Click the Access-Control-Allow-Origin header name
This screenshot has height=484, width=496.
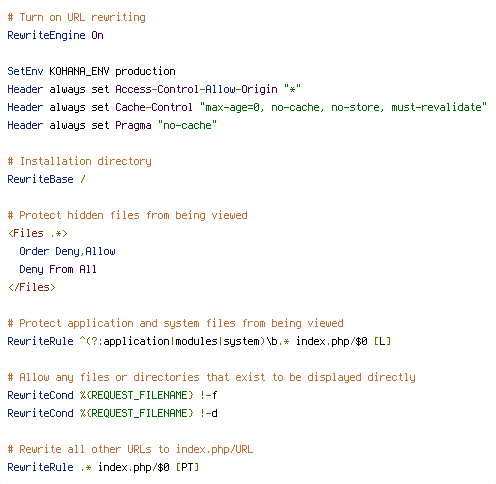[196, 89]
